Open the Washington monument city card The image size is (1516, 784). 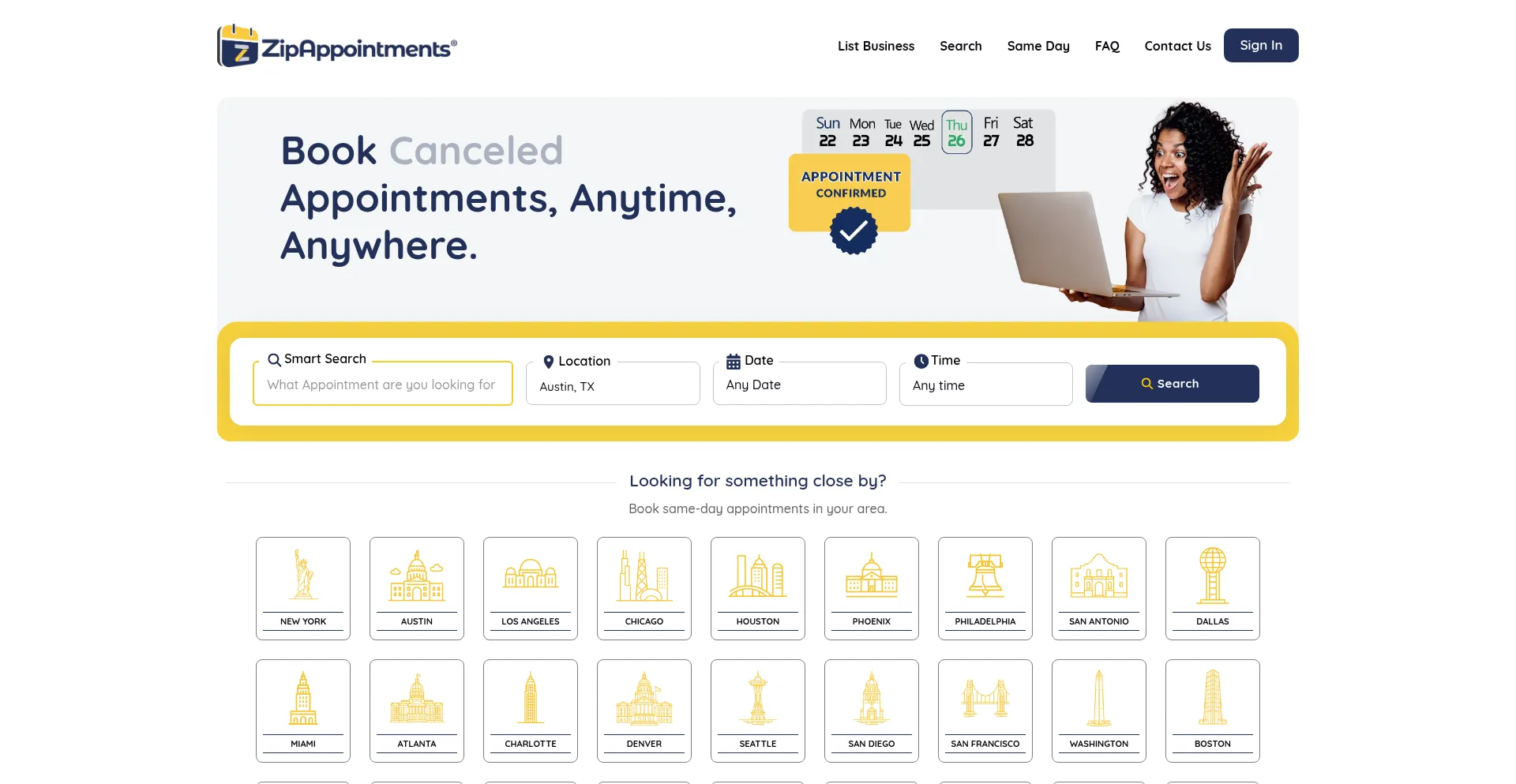(1099, 711)
